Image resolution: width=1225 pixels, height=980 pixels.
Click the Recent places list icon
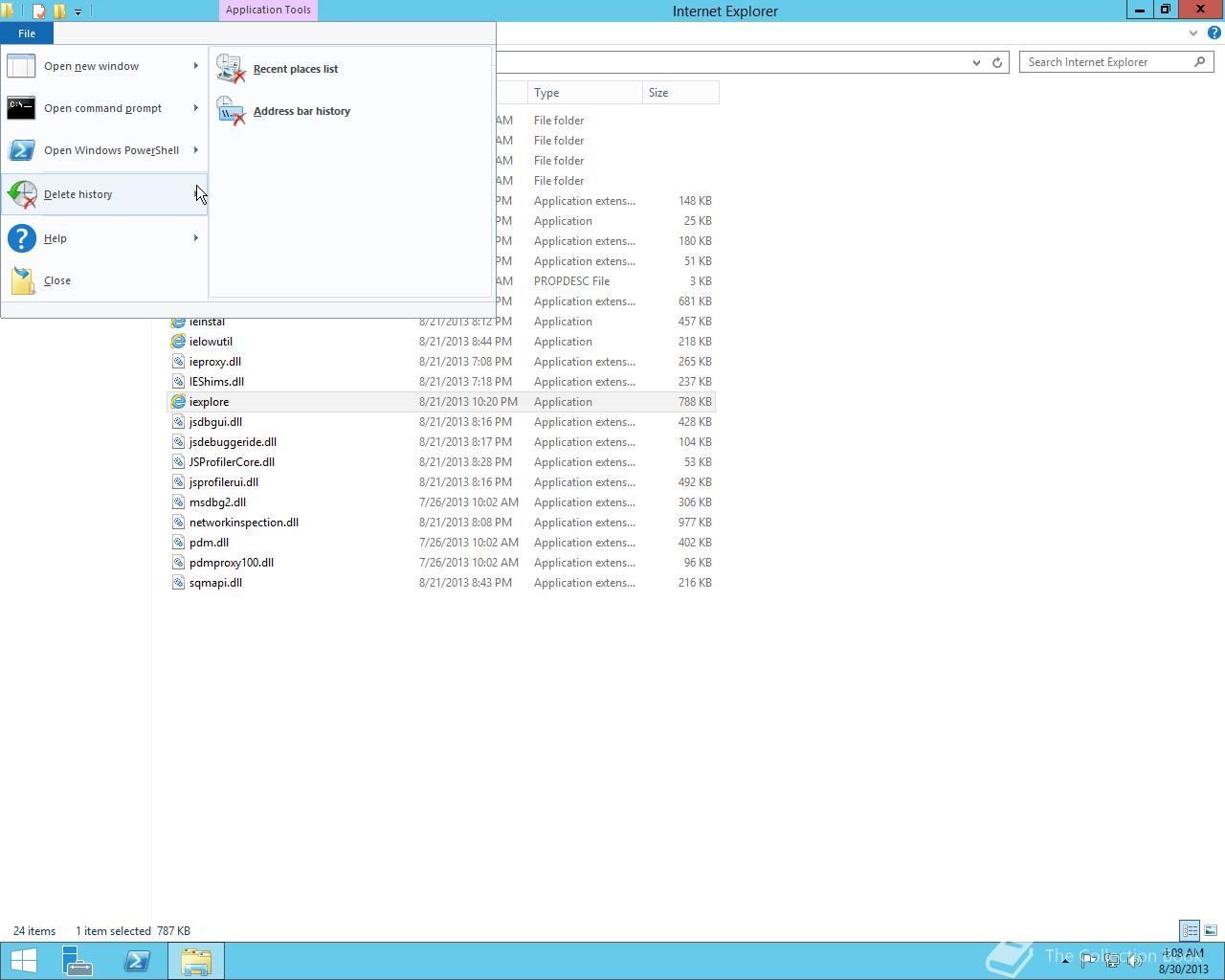pos(231,69)
